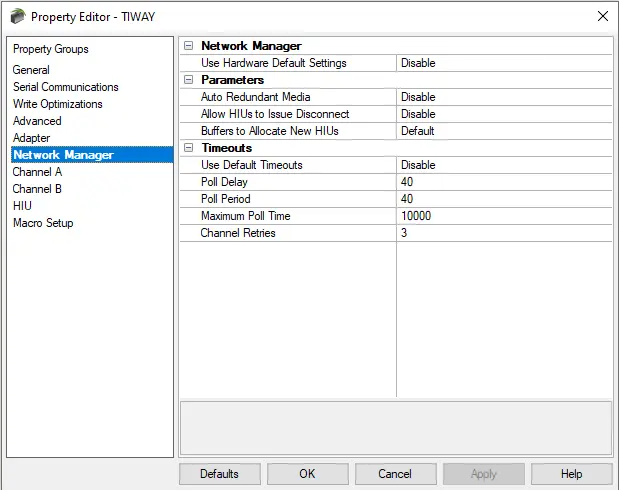Click the Apply button

484,474
